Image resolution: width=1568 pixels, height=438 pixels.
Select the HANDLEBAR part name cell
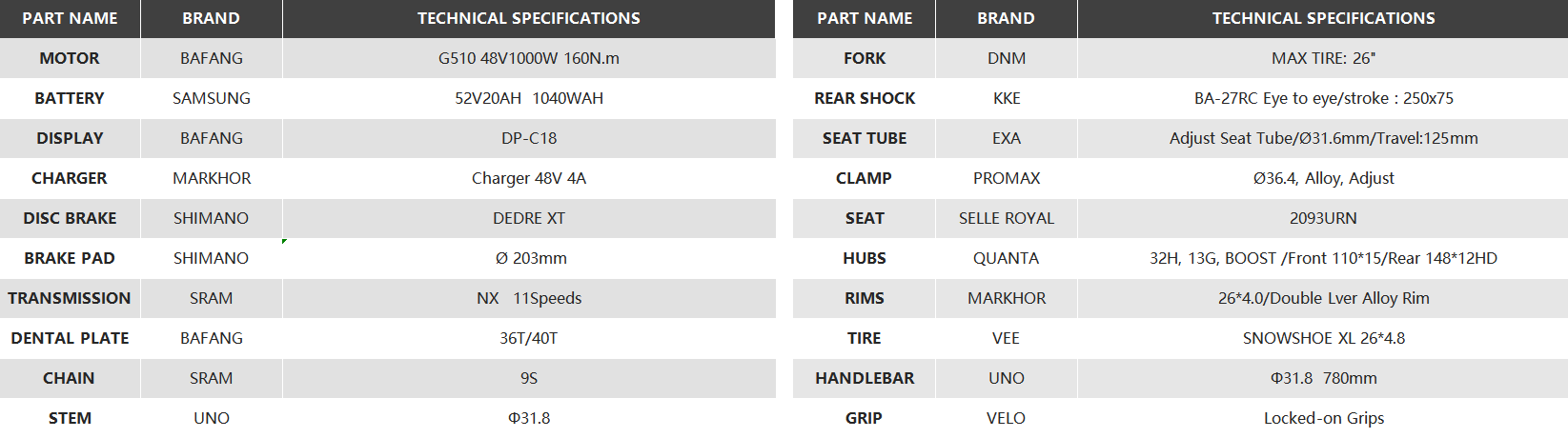click(x=864, y=378)
